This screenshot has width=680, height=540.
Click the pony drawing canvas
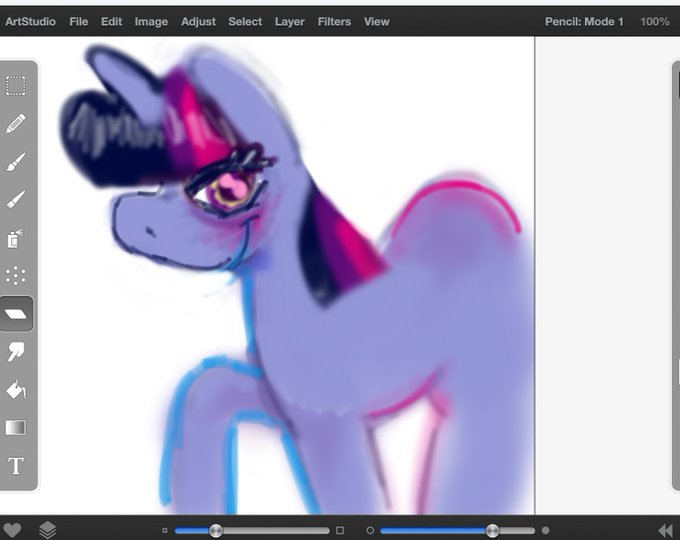pyautogui.click(x=286, y=276)
